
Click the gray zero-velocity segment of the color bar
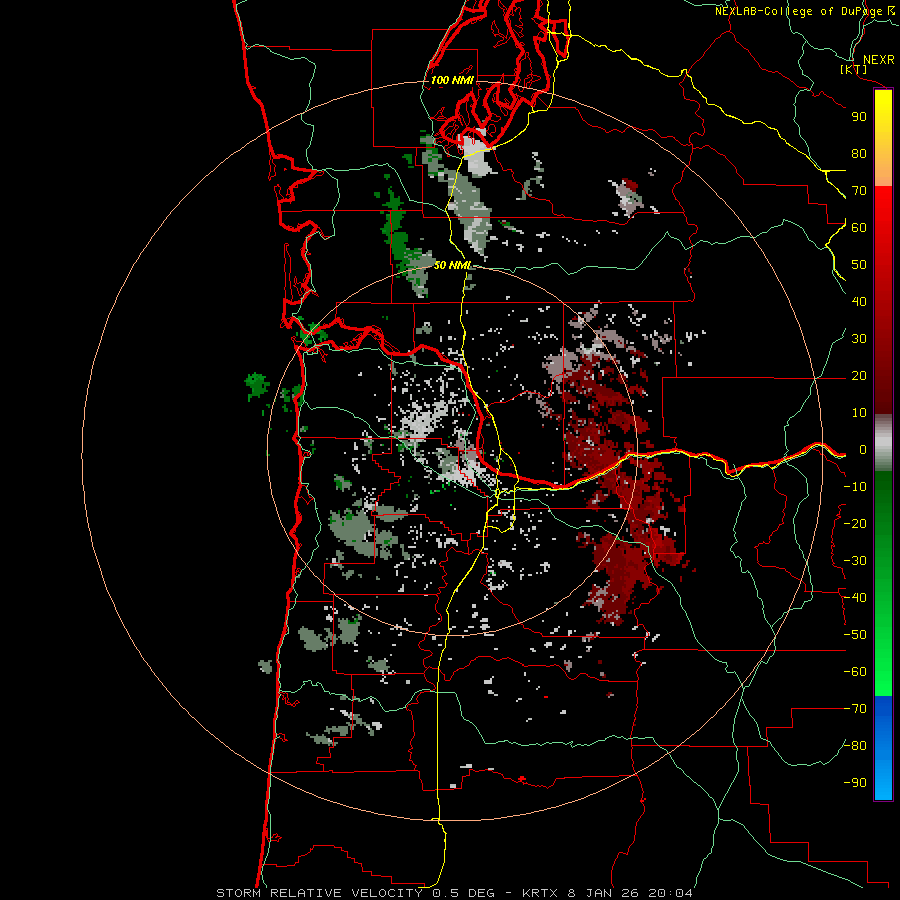click(883, 443)
